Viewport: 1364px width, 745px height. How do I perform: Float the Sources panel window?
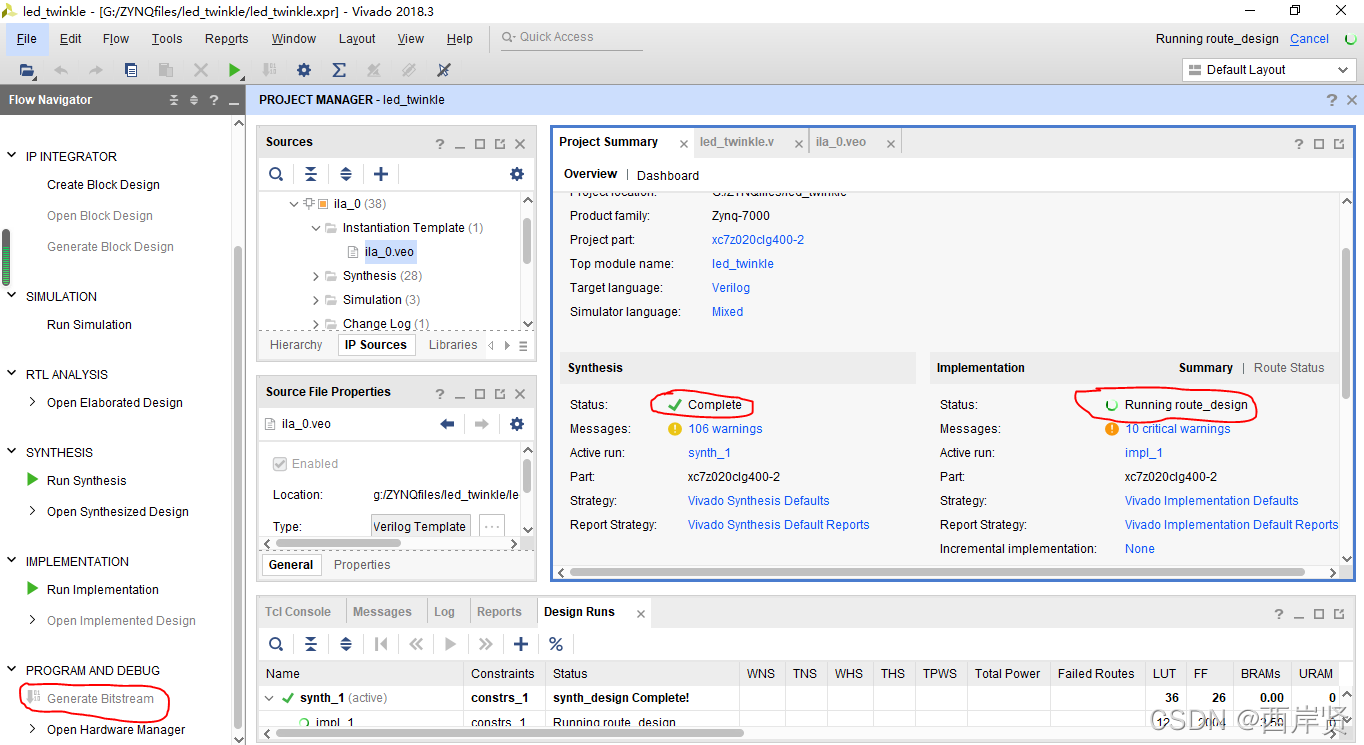point(500,144)
